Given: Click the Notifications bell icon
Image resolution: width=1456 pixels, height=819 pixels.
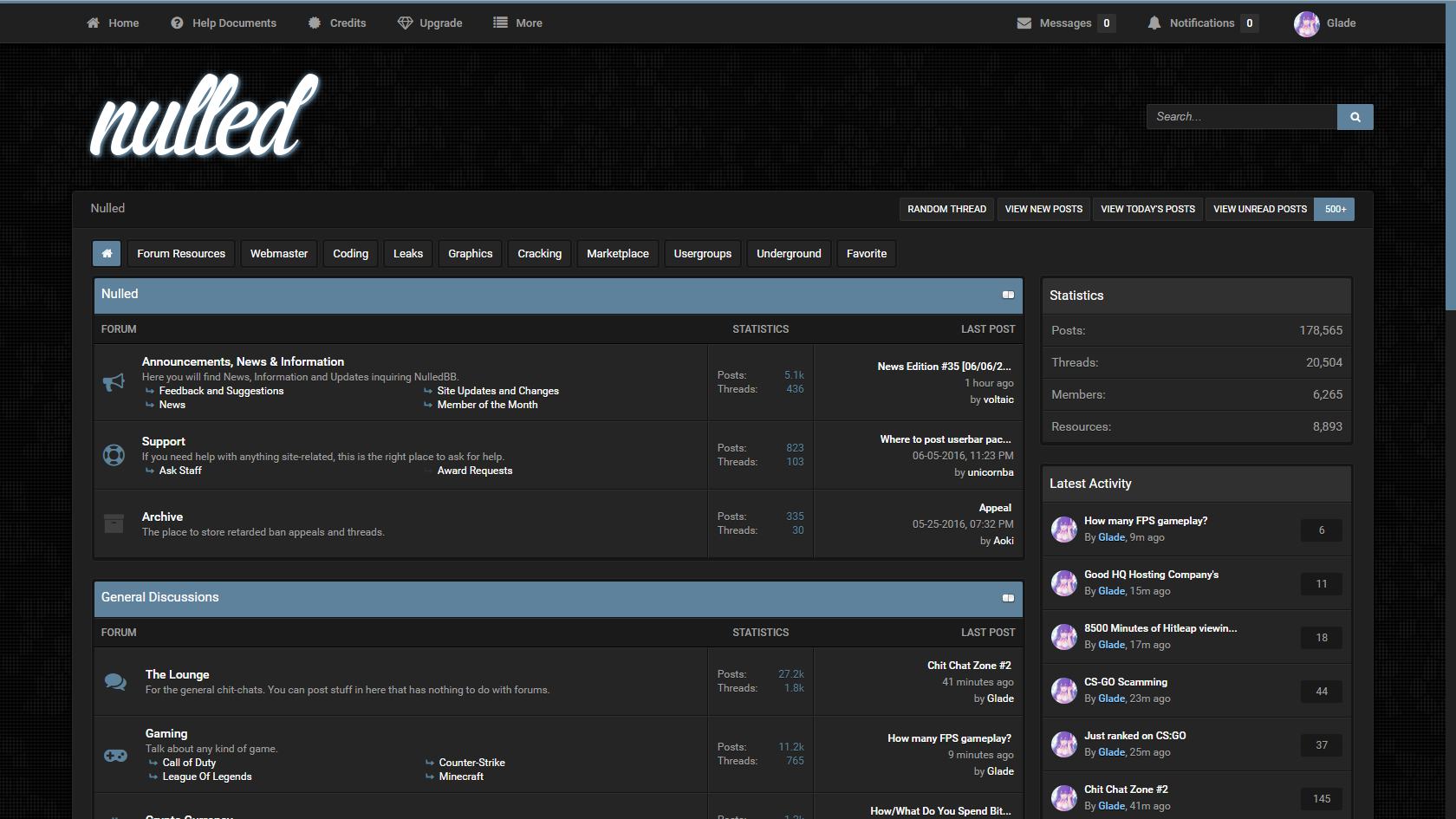Looking at the screenshot, I should [1154, 23].
